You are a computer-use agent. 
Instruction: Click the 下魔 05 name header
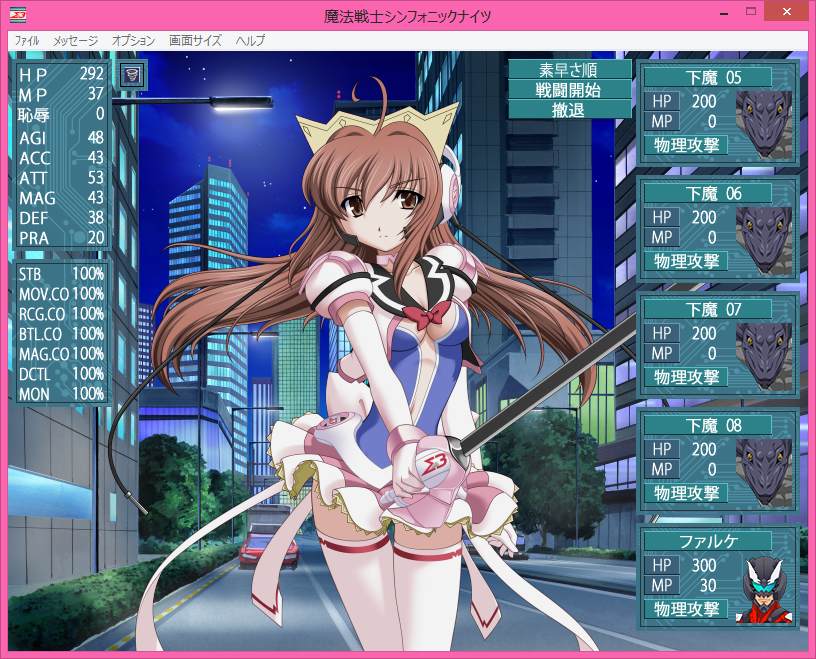(708, 78)
